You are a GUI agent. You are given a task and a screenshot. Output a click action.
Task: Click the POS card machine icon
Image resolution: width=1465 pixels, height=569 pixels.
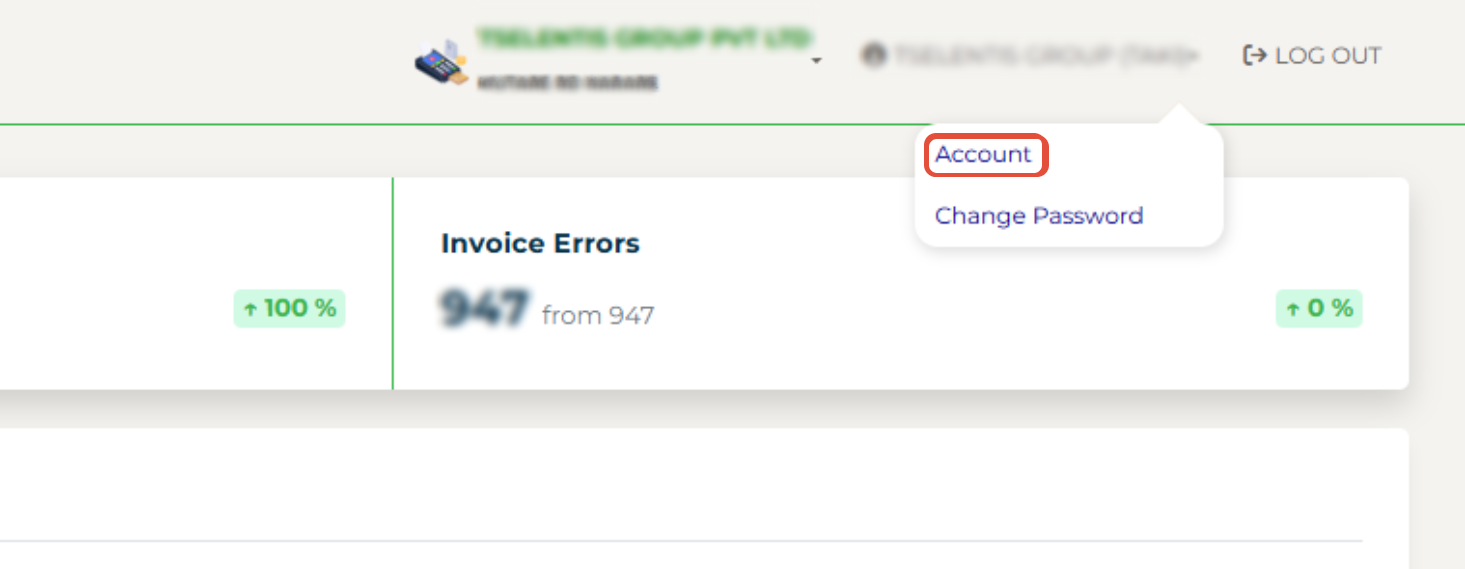click(x=442, y=62)
